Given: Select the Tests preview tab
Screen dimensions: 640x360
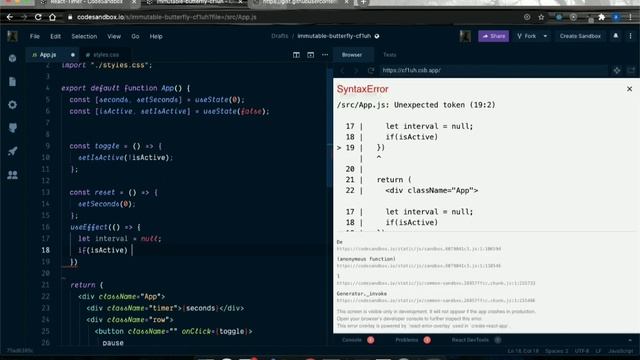Looking at the screenshot, I should (x=389, y=55).
